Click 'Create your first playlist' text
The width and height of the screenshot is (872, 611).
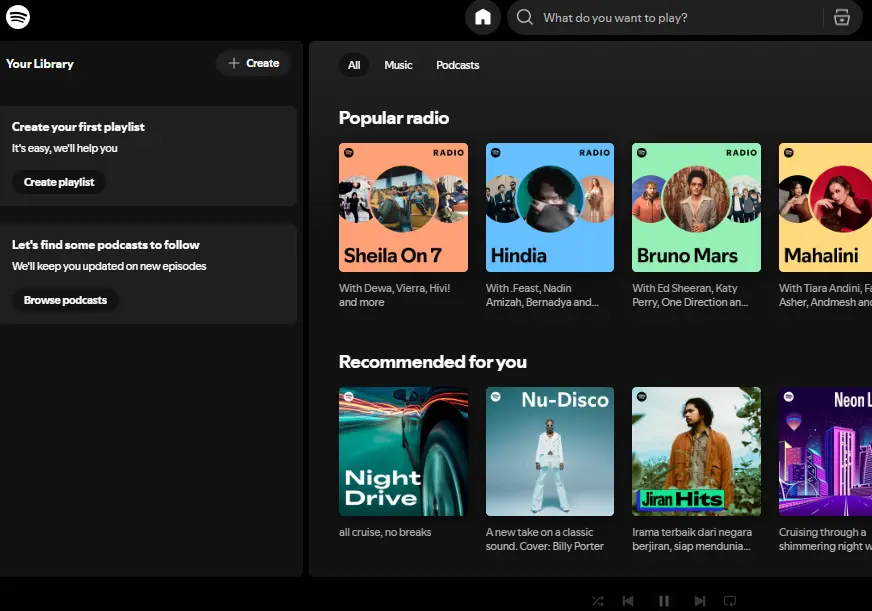pos(78,127)
